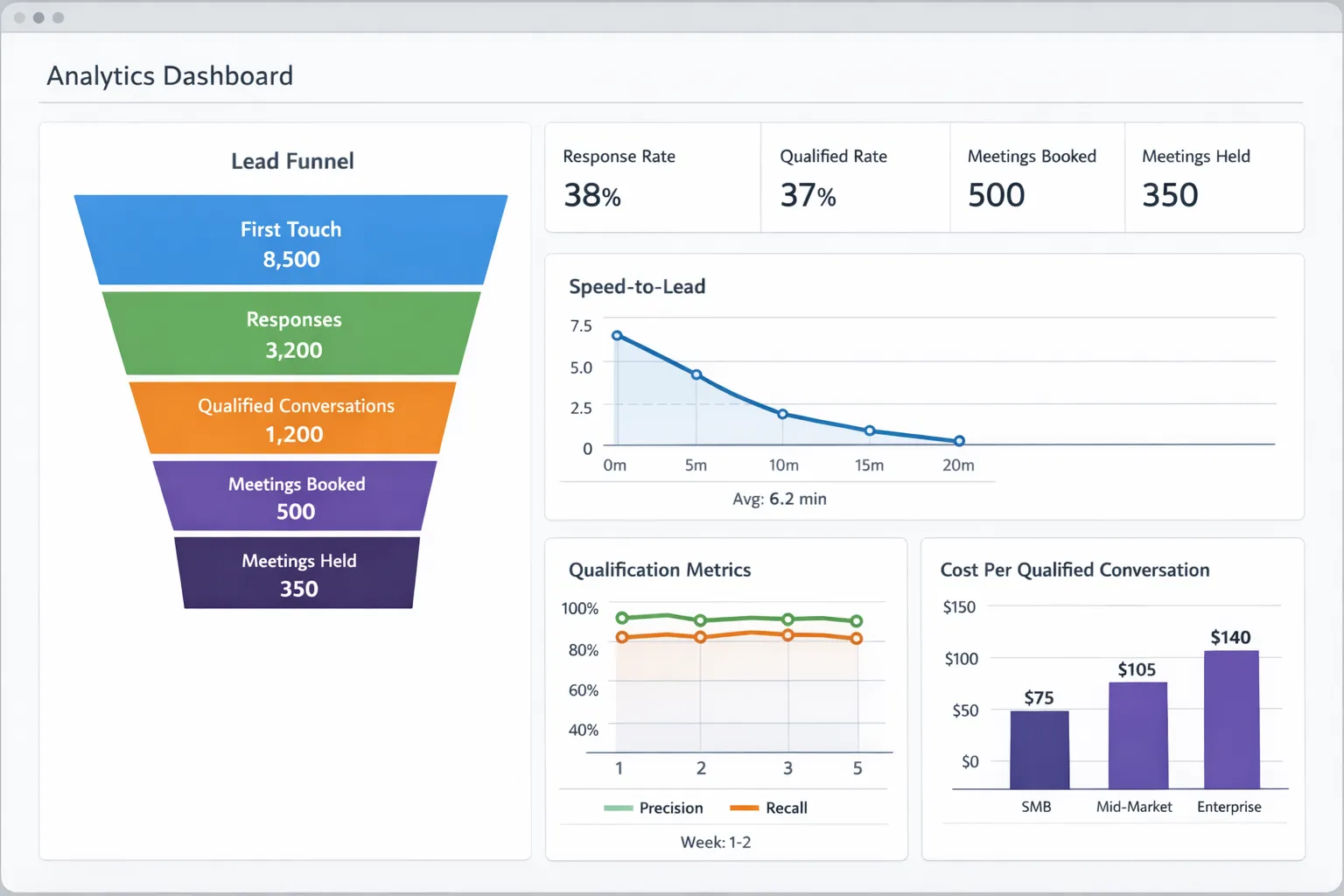Select the Meetings Held funnel stage
This screenshot has width=1344, height=896.
click(297, 574)
